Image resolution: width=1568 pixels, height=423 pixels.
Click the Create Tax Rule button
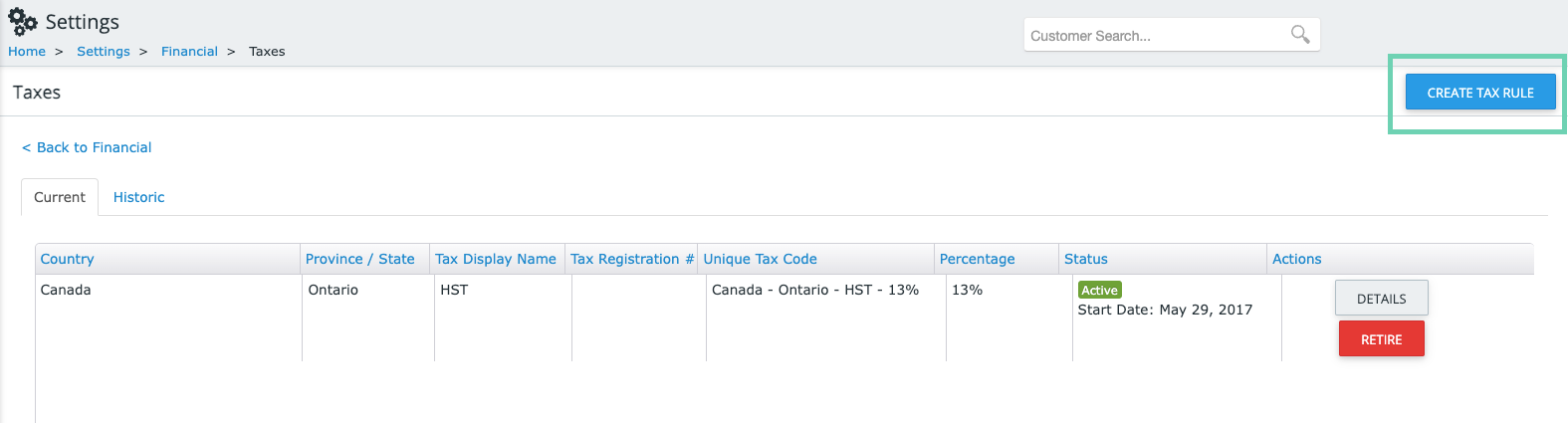pyautogui.click(x=1480, y=93)
